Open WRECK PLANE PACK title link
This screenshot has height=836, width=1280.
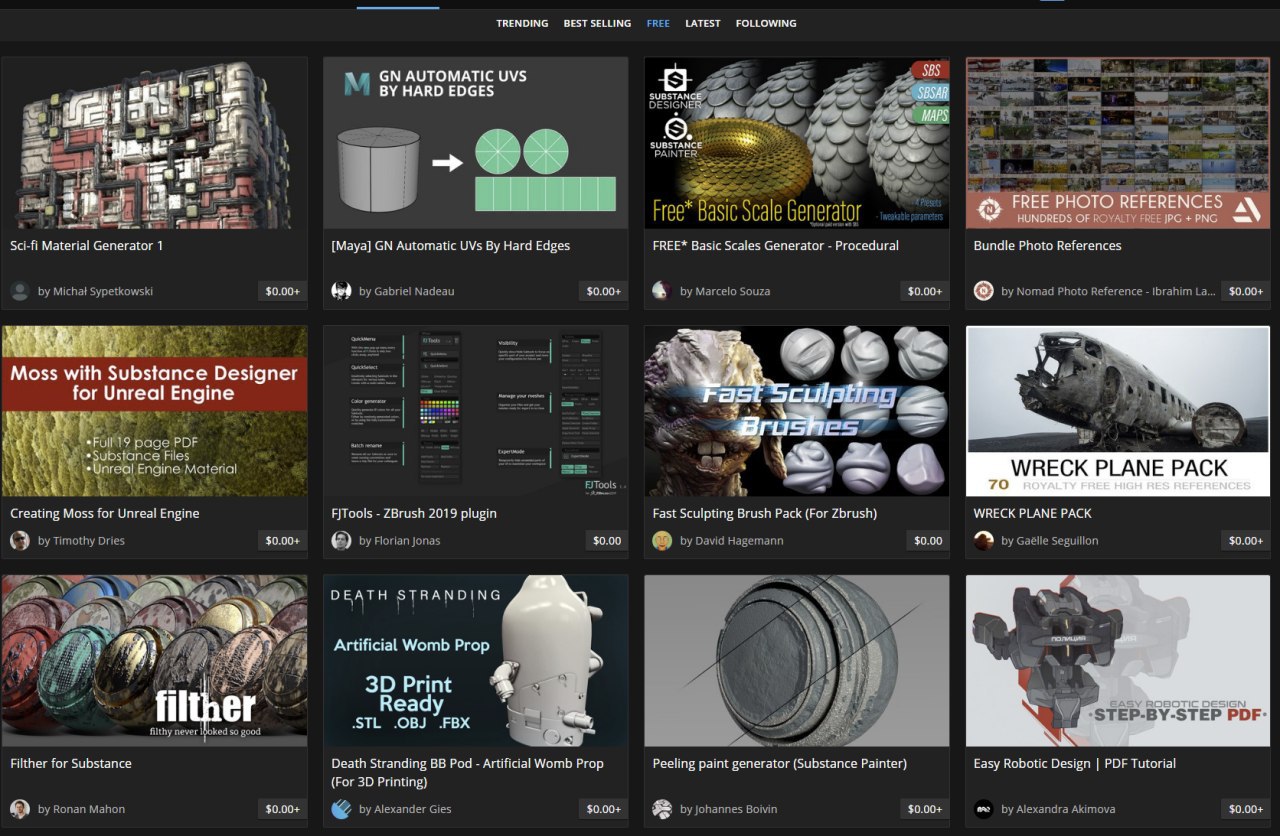coord(1033,513)
